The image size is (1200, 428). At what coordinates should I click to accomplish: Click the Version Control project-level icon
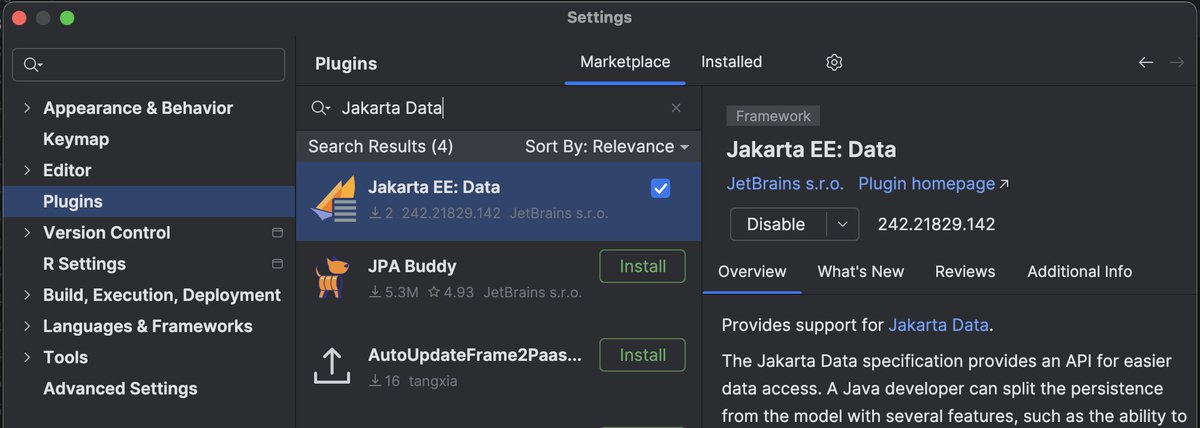tap(277, 233)
